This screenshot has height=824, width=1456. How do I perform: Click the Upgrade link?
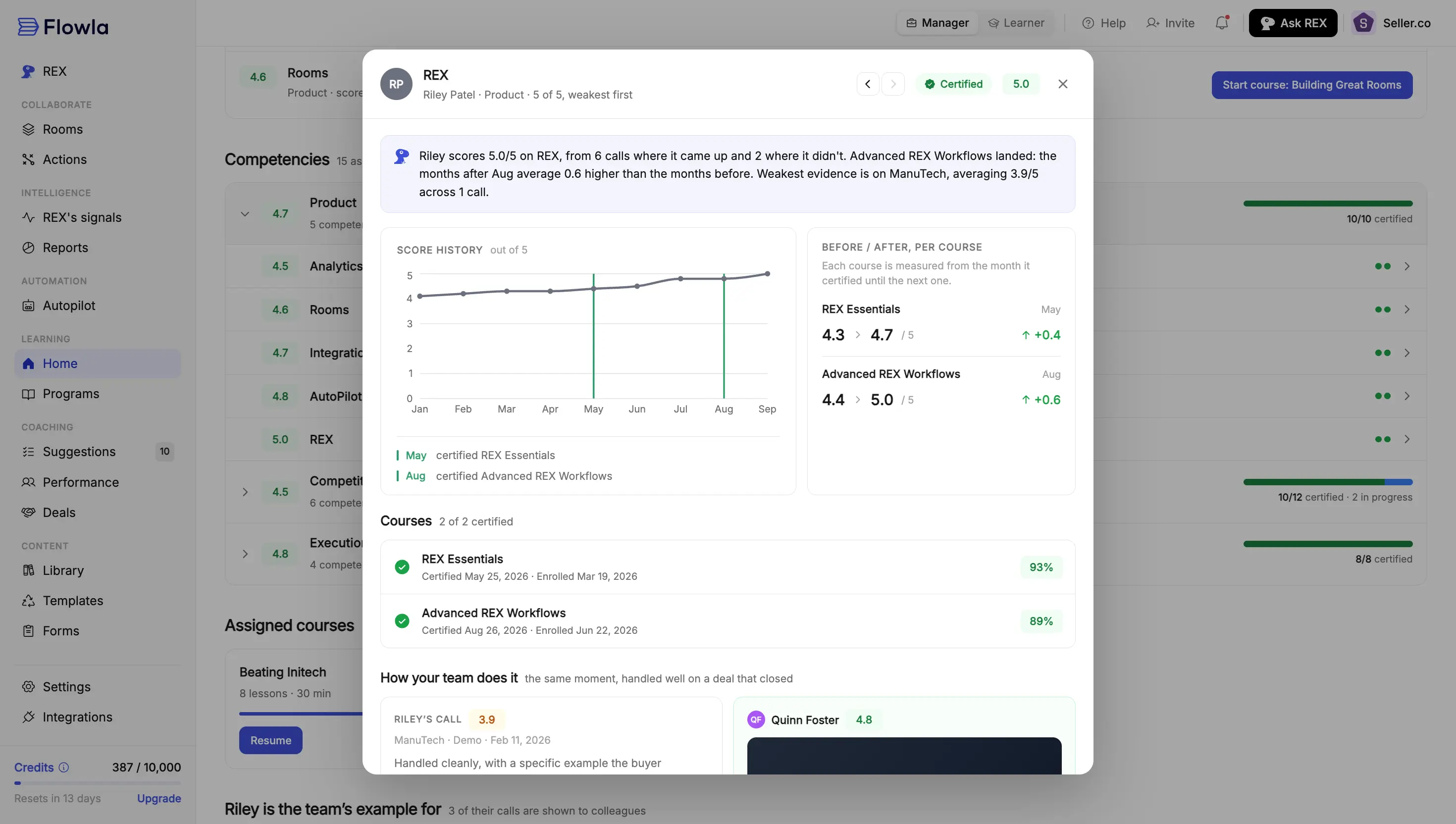(159, 798)
